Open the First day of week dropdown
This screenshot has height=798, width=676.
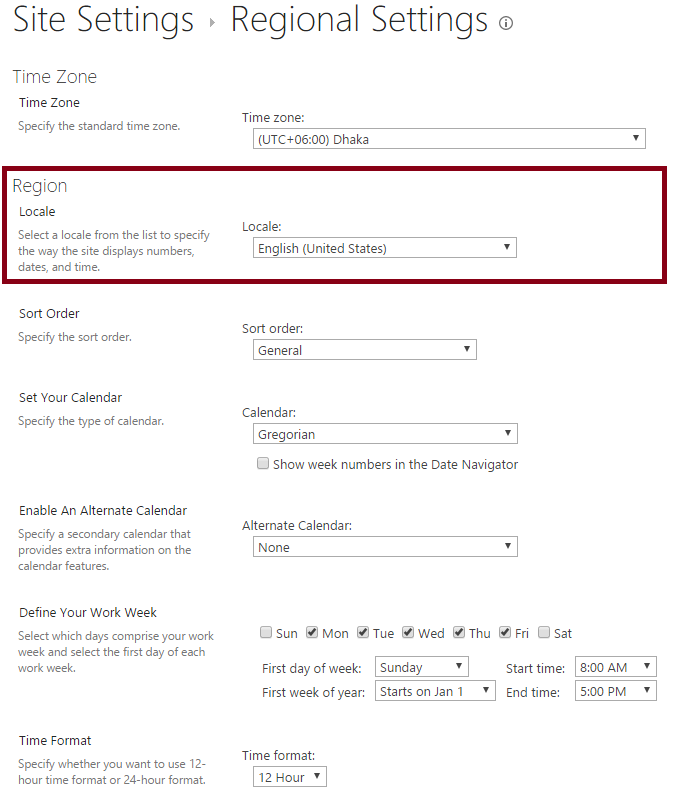[x=421, y=667]
